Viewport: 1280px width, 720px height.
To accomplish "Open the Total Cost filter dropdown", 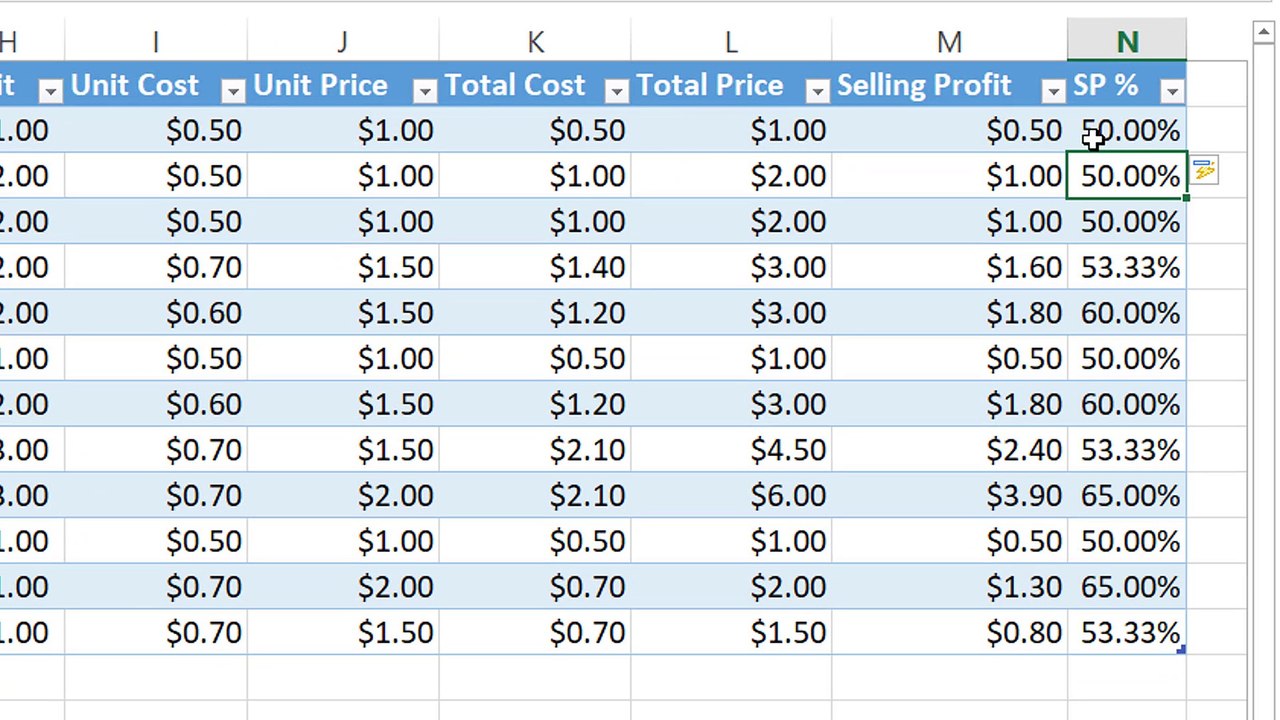I will click(616, 91).
